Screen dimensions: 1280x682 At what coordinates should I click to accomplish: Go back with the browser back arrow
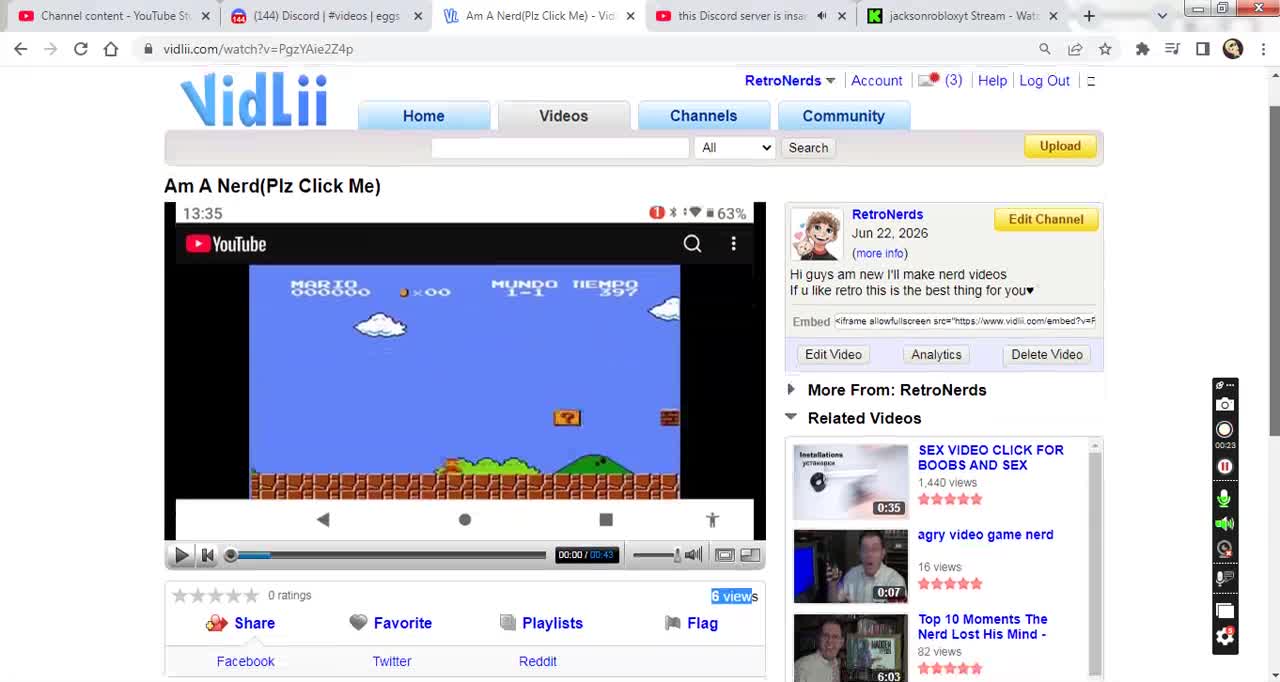pos(21,49)
